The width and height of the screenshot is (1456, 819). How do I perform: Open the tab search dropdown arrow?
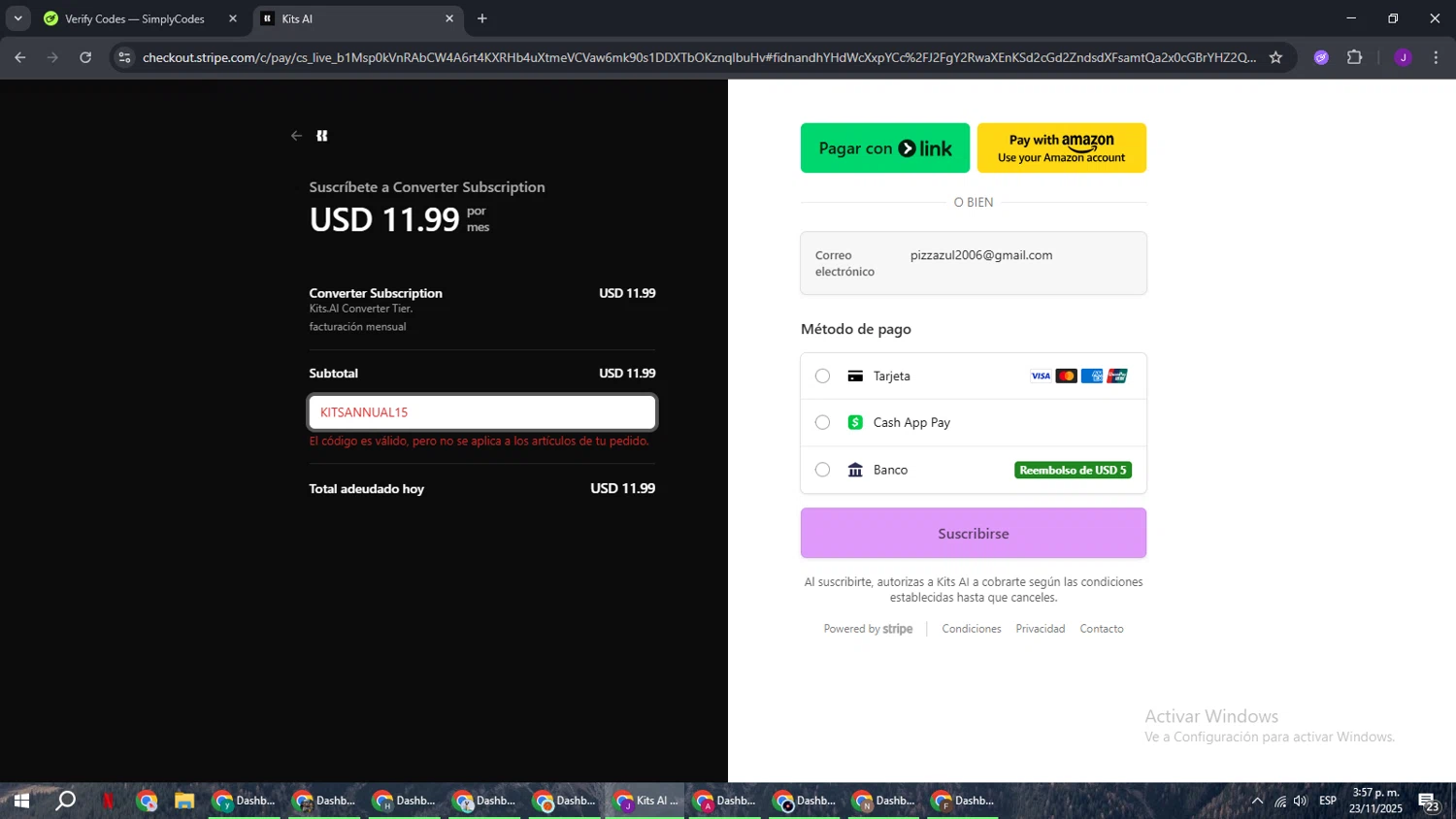[17, 18]
